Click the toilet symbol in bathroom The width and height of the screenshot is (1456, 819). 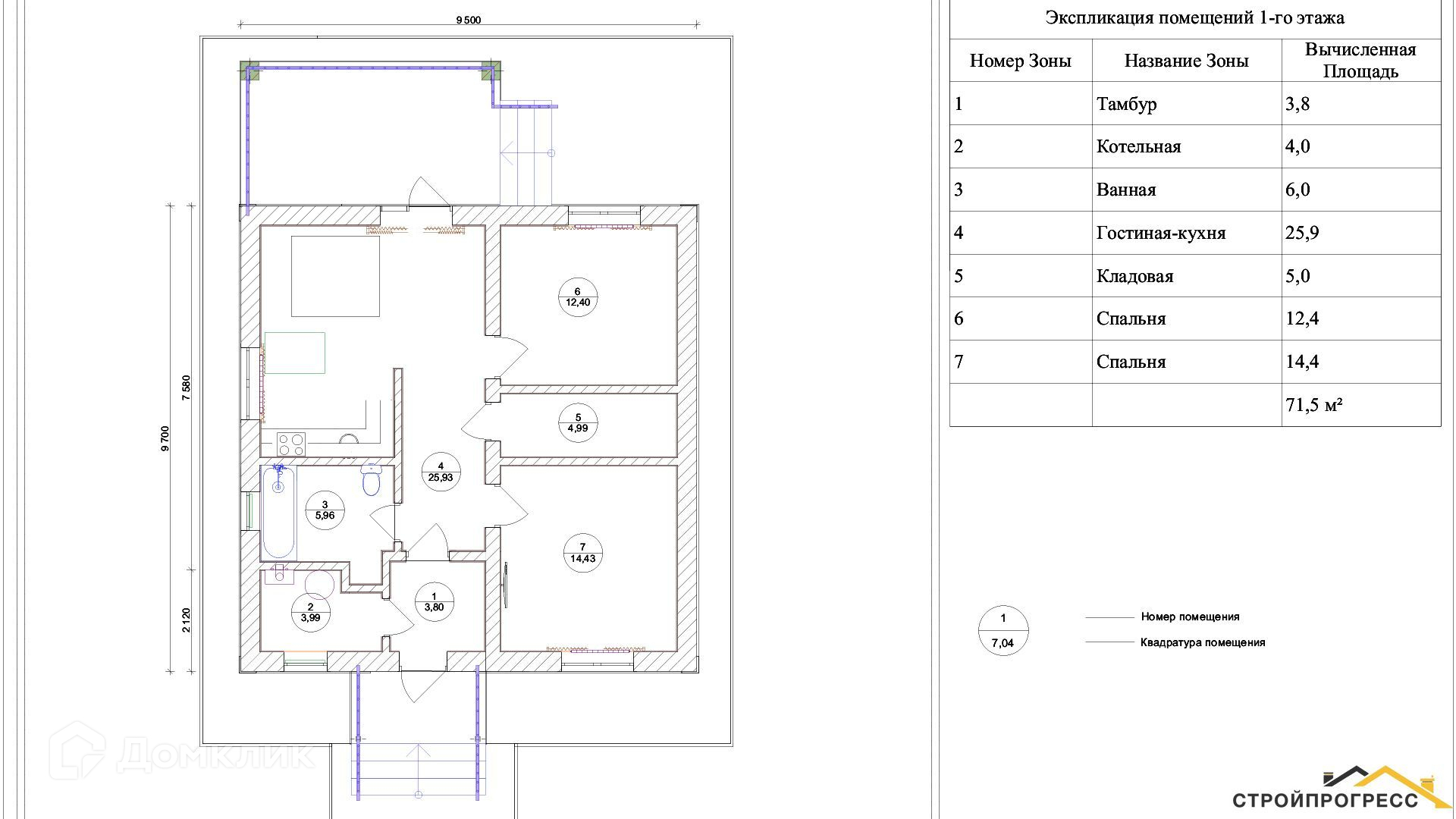[x=372, y=480]
